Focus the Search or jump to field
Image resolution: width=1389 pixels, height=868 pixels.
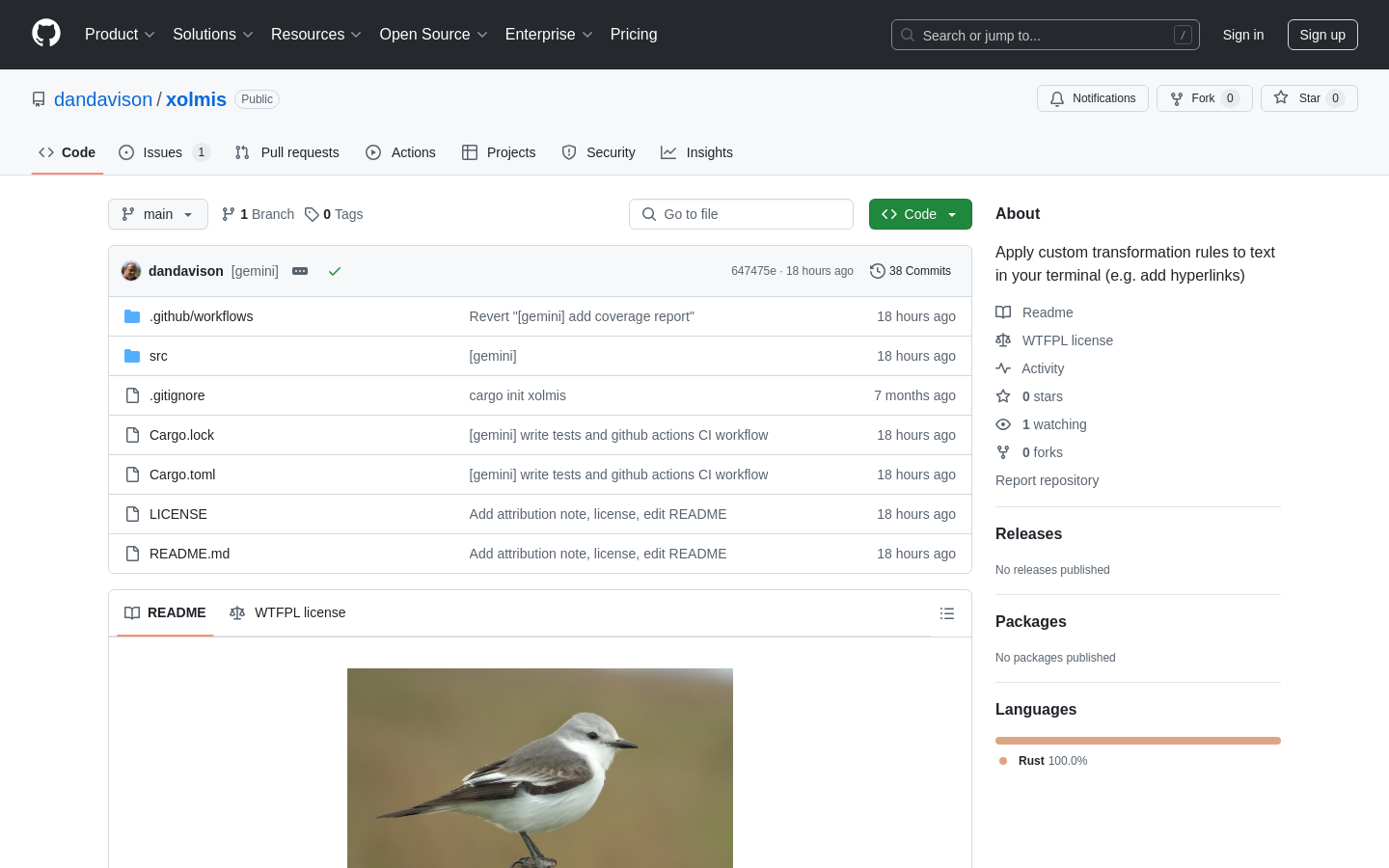(x=1046, y=35)
